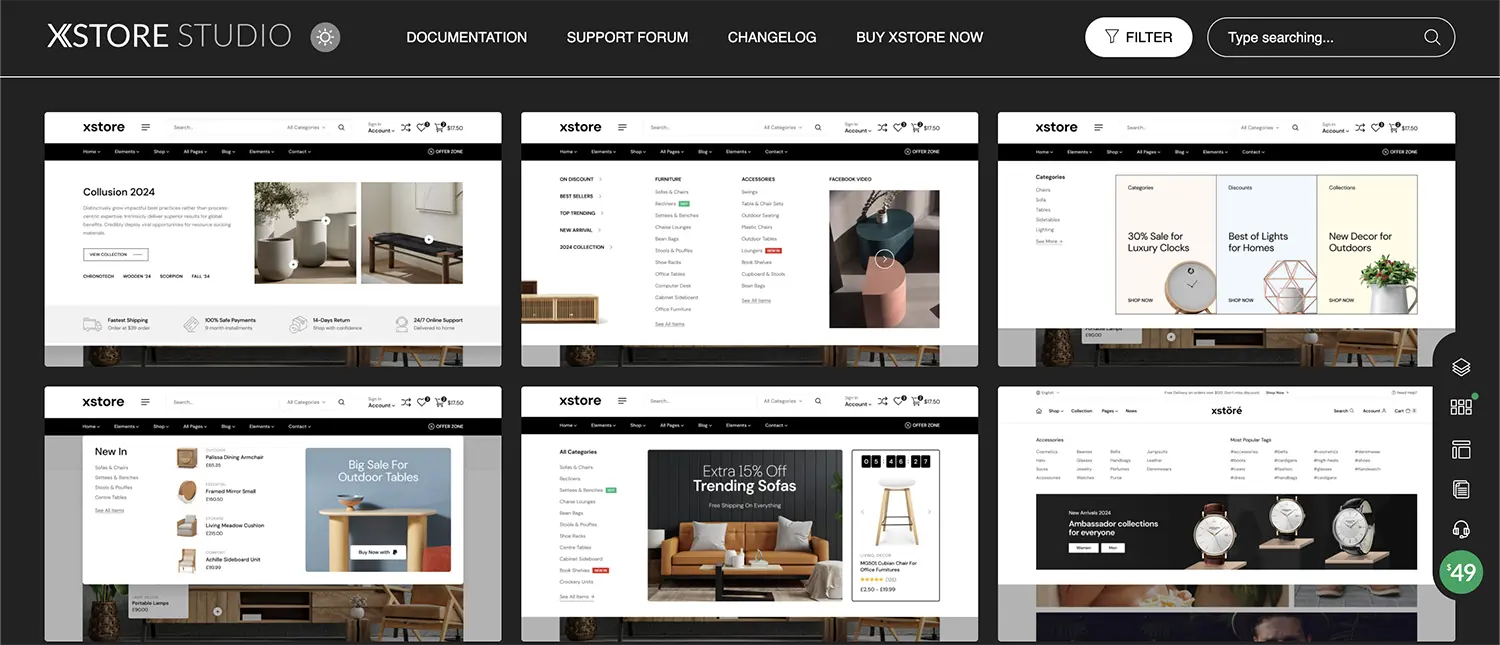Image resolution: width=1500 pixels, height=645 pixels.
Task: Open the grid demos icon in sidebar
Action: [1461, 407]
